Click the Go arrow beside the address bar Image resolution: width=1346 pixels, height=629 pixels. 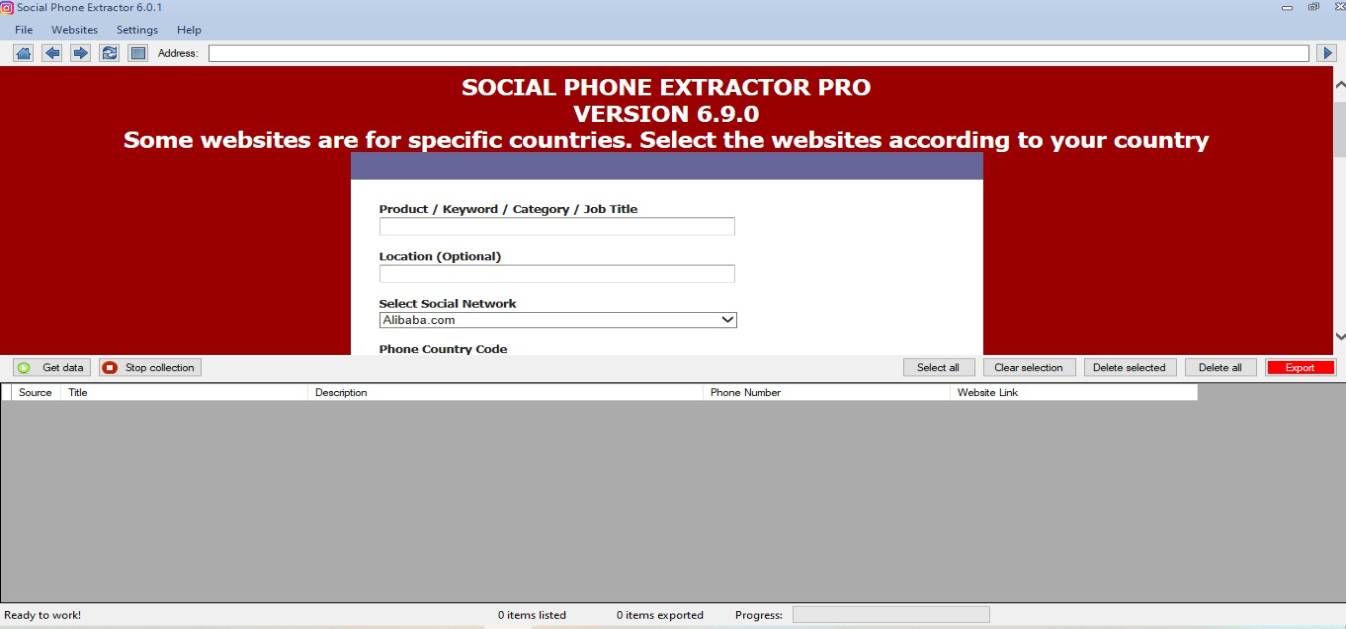(x=1327, y=53)
